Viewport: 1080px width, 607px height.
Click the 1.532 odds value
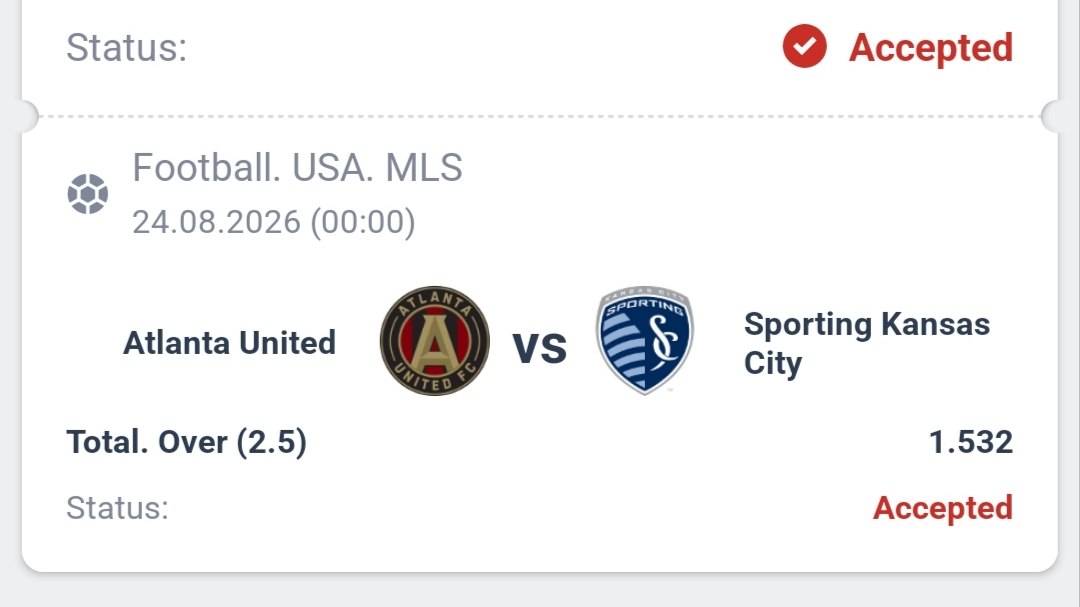[x=970, y=442]
